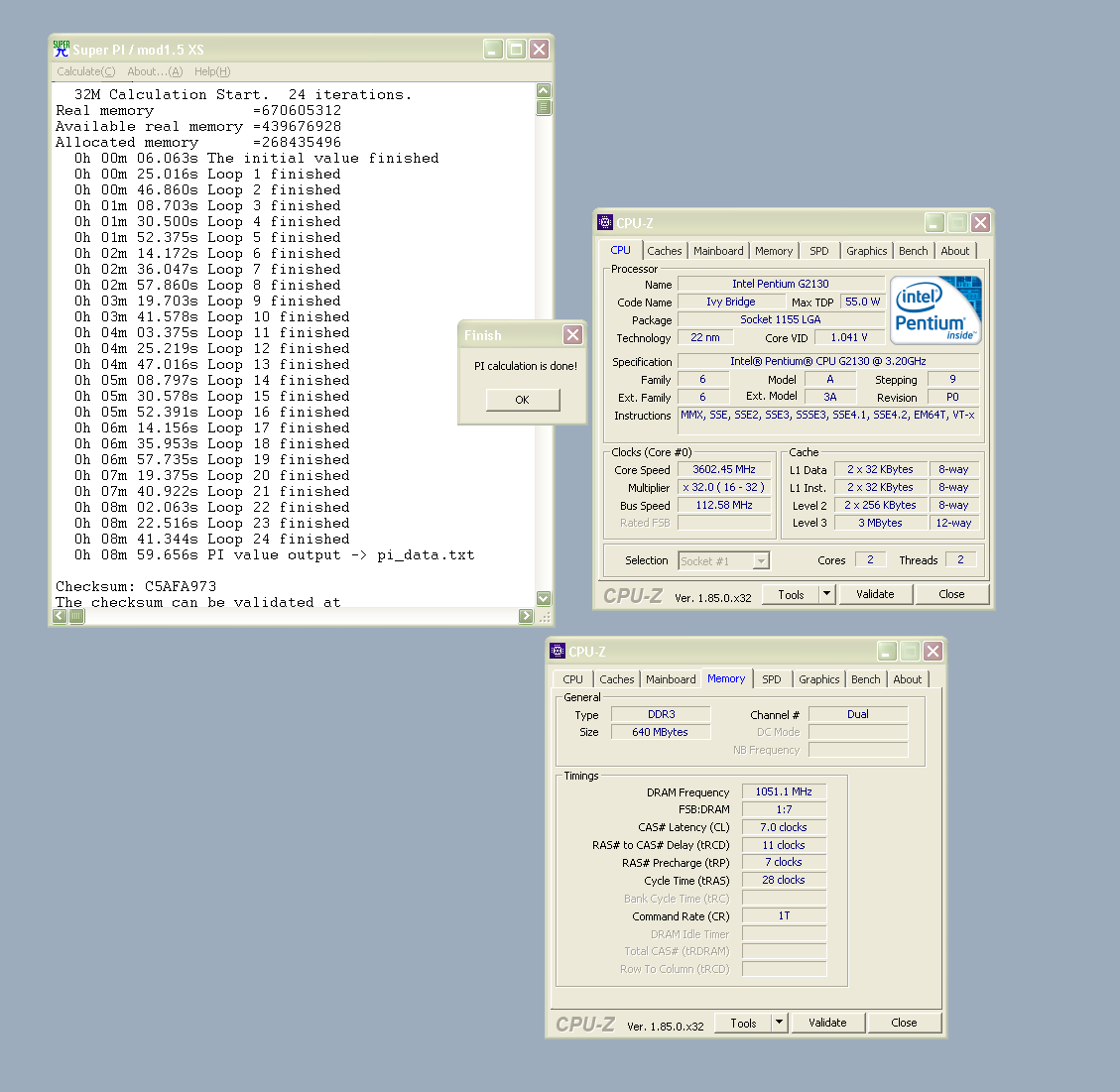Switch to Mainboard tab in lower CPU-Z window
1120x1092 pixels.
pyautogui.click(x=671, y=679)
